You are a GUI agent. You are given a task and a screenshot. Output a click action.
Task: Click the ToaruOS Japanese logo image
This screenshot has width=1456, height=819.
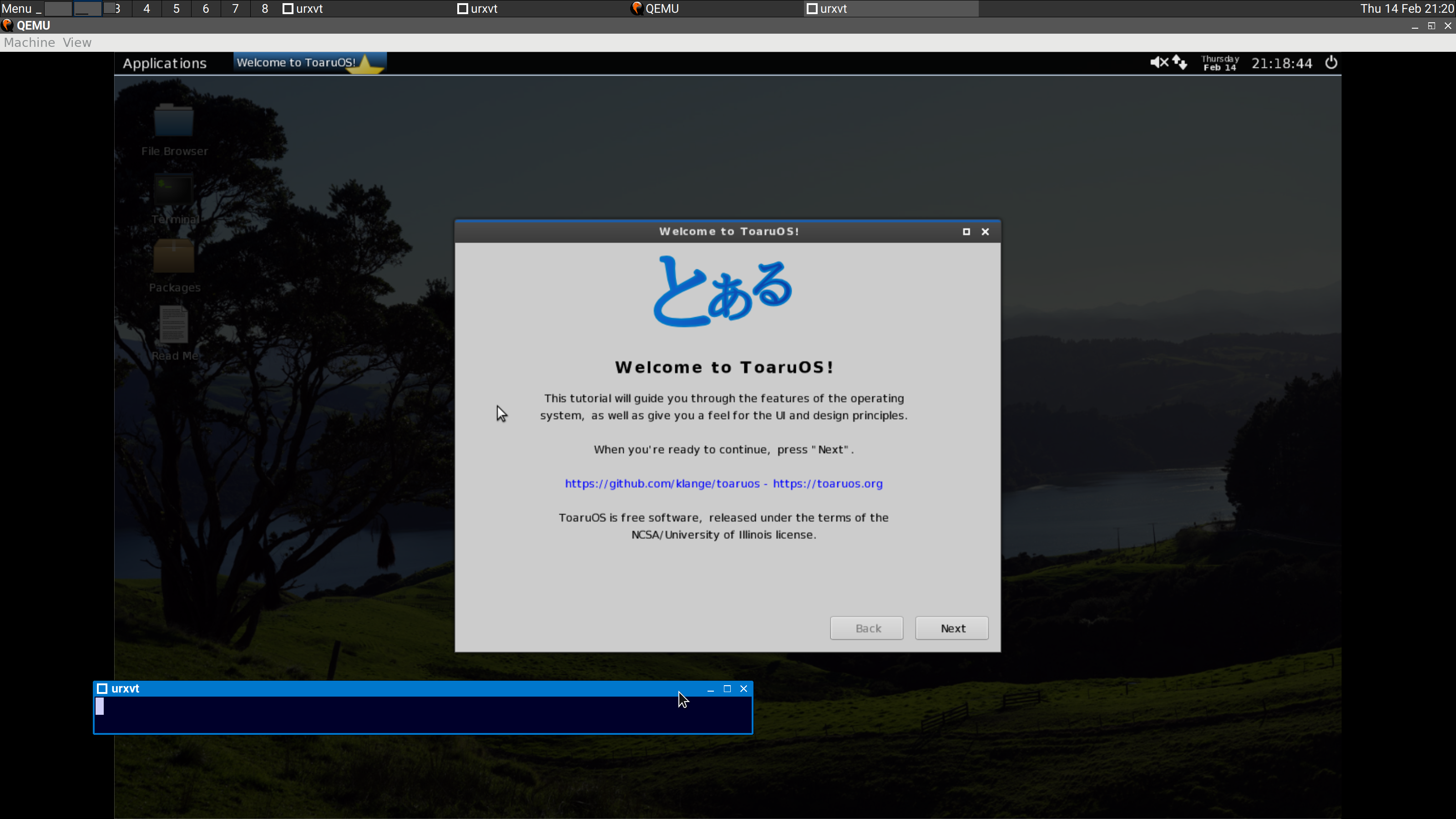(x=723, y=292)
